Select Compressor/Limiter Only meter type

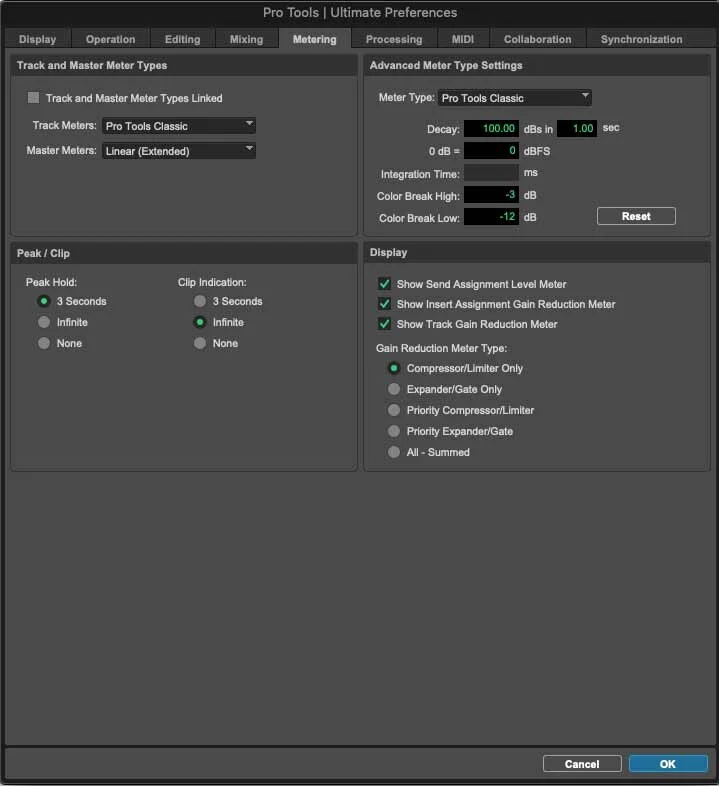pos(394,368)
